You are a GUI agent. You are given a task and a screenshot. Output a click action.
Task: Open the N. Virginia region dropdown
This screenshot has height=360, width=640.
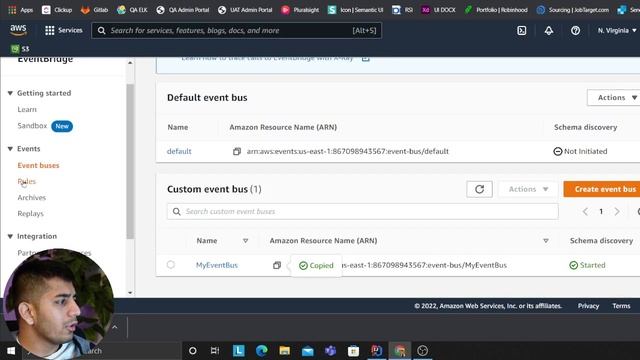[x=617, y=31]
